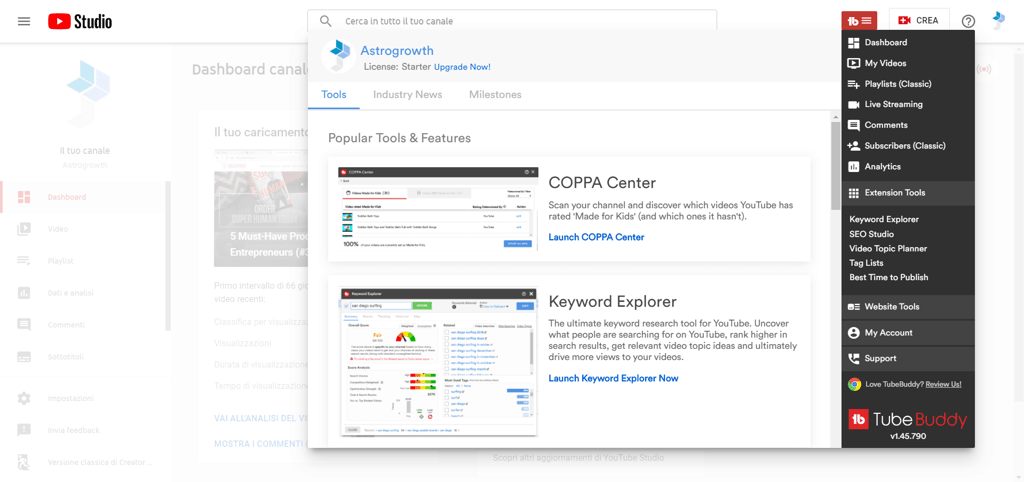Select Best Time to Publish entry
Screen dimensions: 1024x482
888,277
